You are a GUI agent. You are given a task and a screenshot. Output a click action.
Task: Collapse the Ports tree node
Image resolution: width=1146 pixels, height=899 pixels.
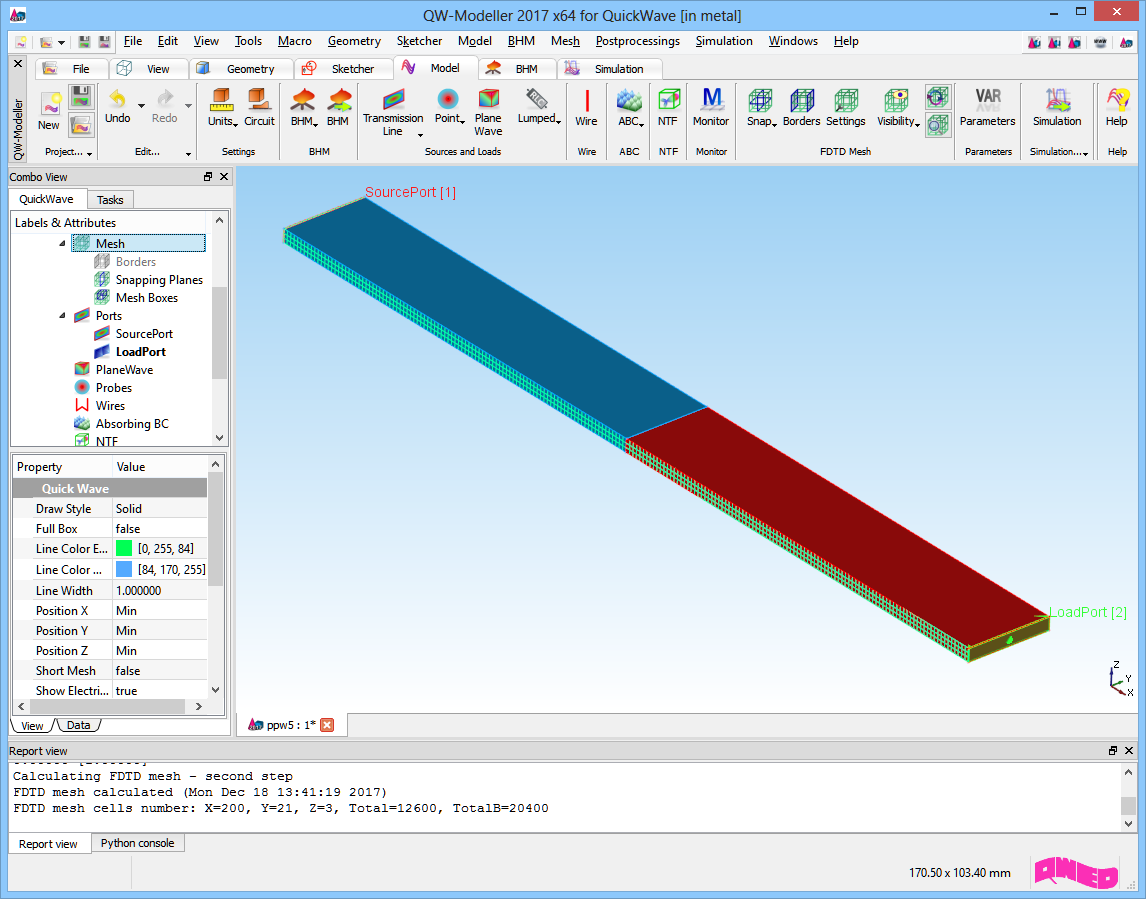pyautogui.click(x=62, y=316)
